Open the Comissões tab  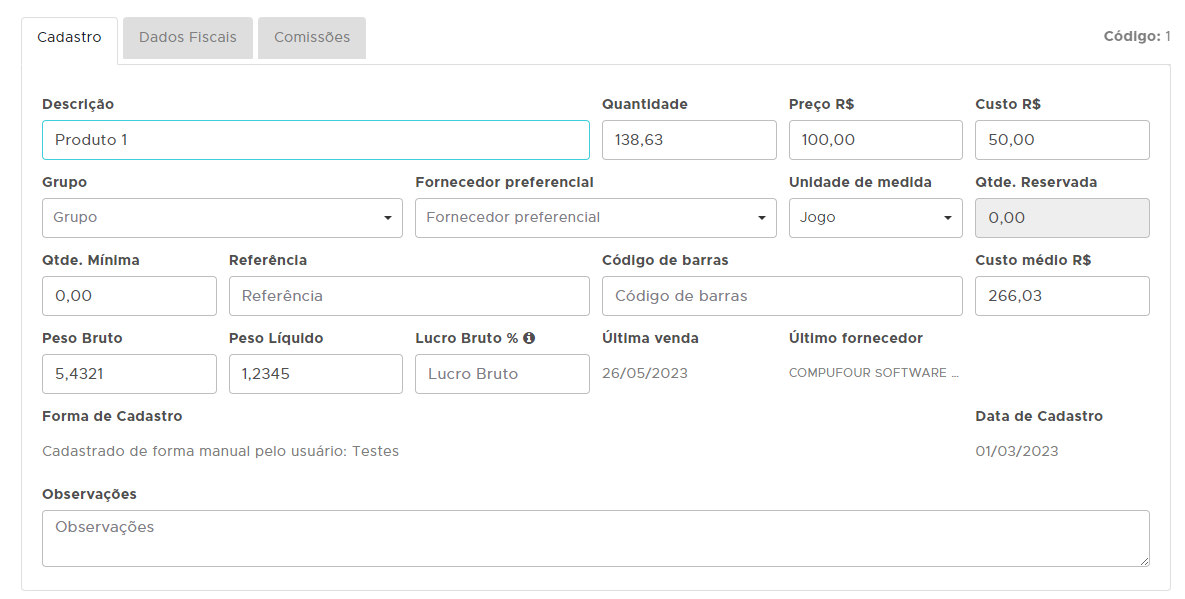tap(312, 38)
